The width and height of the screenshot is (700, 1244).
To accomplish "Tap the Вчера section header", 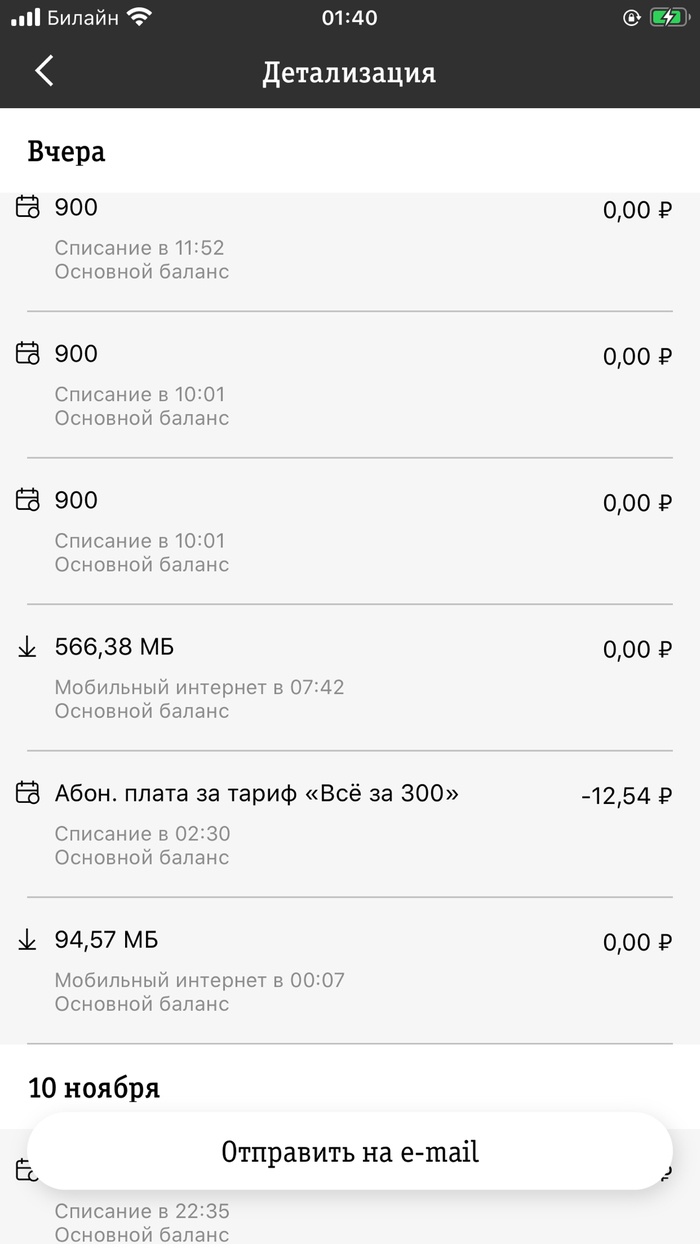I will tap(66, 152).
